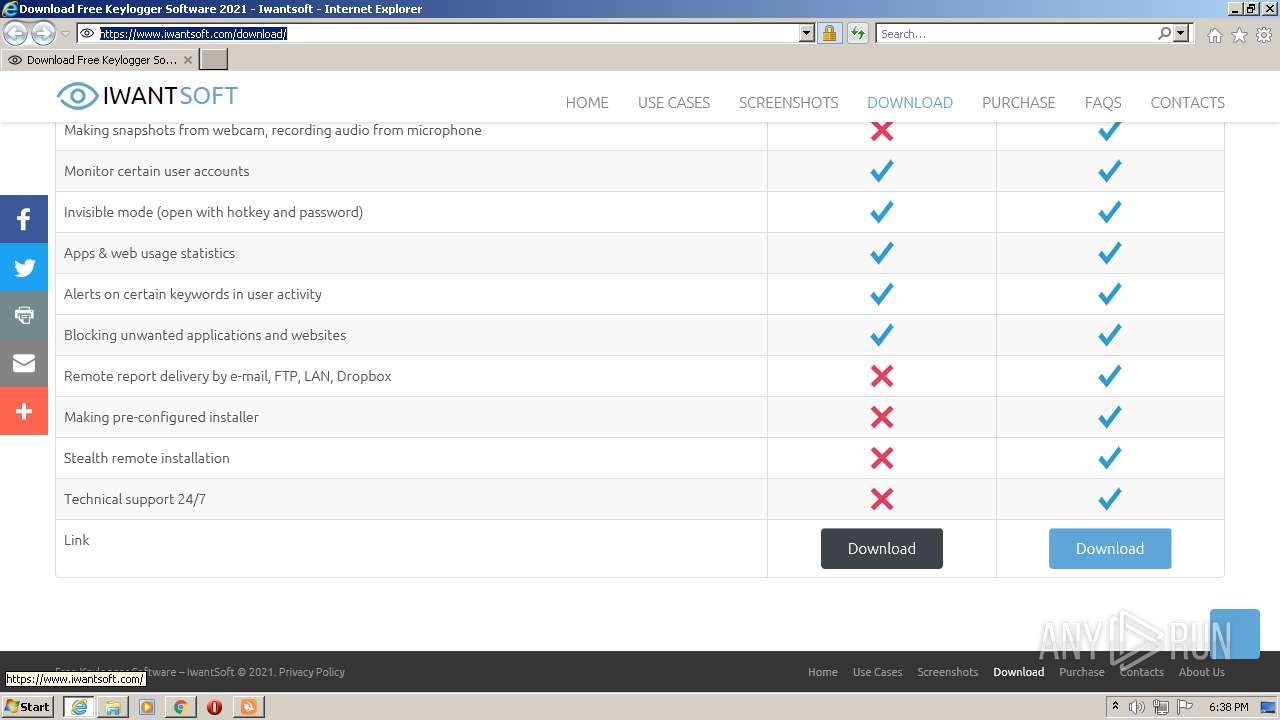Image resolution: width=1280 pixels, height=720 pixels.
Task: Open the IE Home icon
Action: 1214,35
